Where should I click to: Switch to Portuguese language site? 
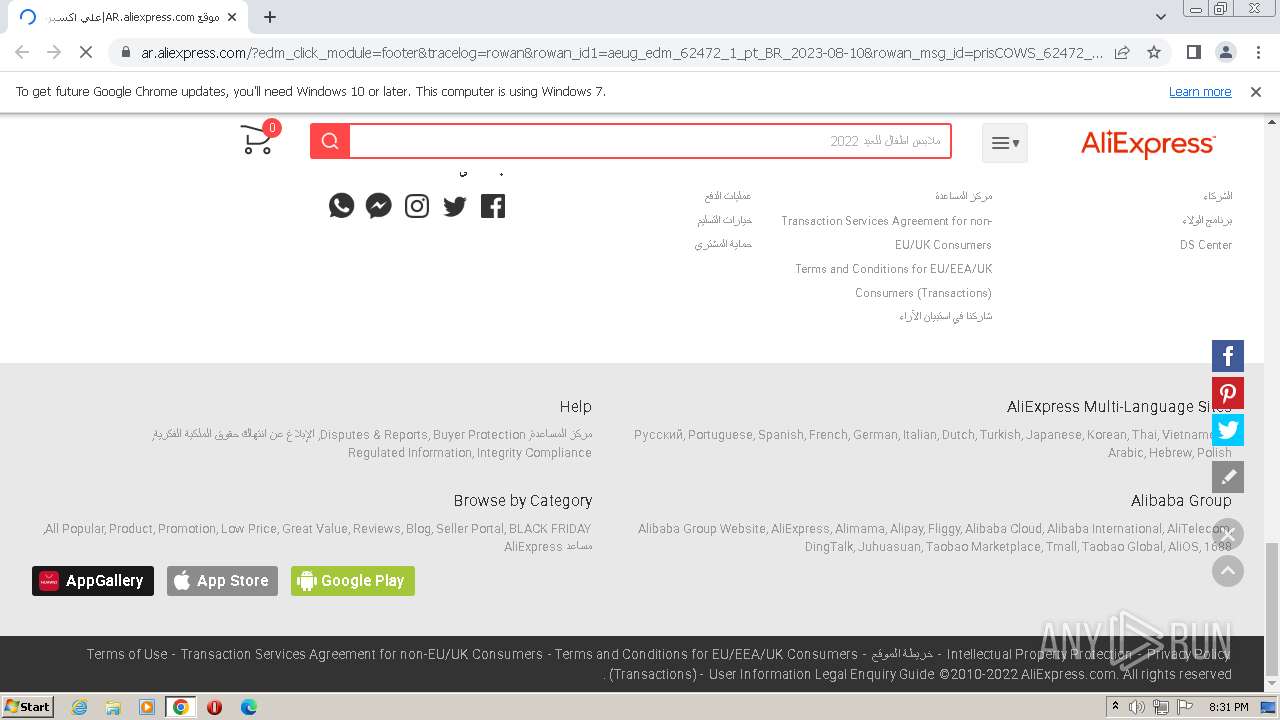720,435
